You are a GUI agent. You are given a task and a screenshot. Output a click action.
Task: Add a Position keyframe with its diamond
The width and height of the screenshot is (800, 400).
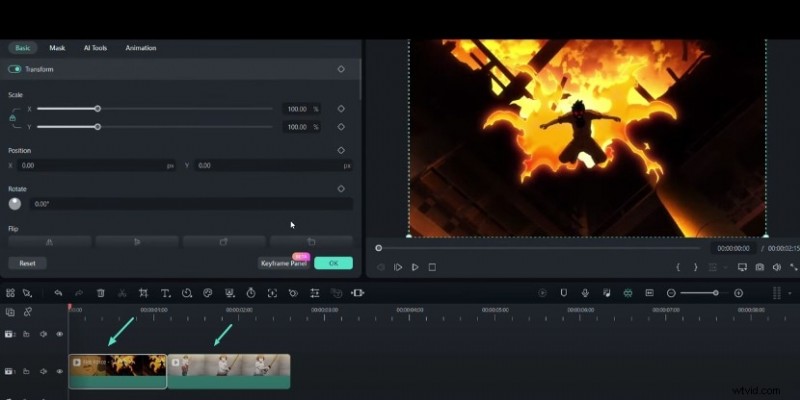tap(341, 151)
